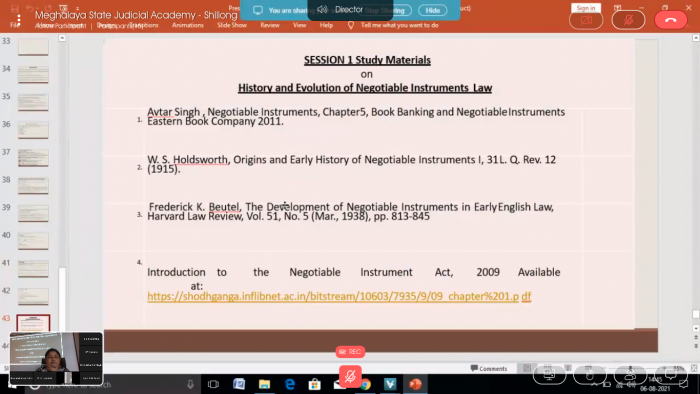
Task: Click the Task View icon on taskbar
Action: coord(213,384)
